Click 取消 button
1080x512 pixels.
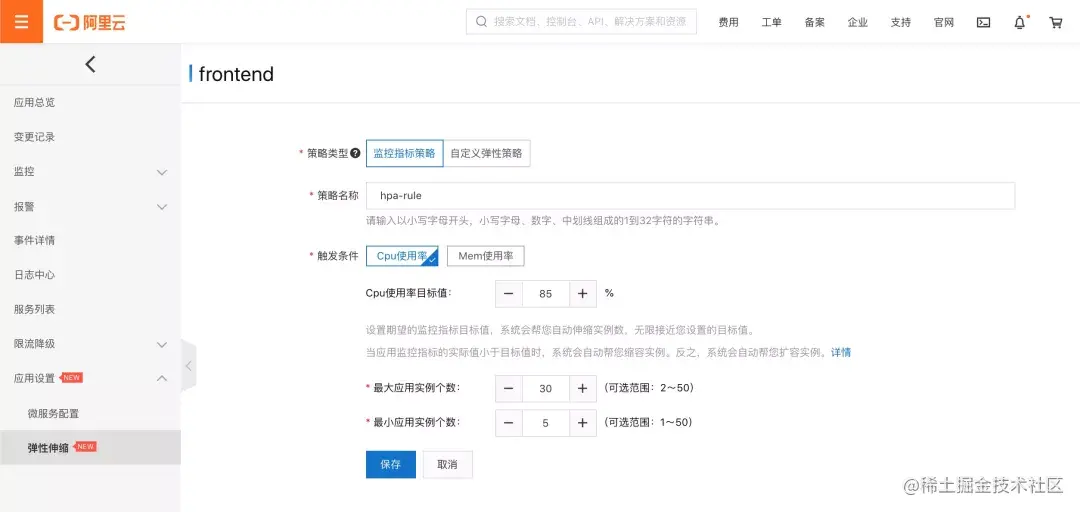448,464
